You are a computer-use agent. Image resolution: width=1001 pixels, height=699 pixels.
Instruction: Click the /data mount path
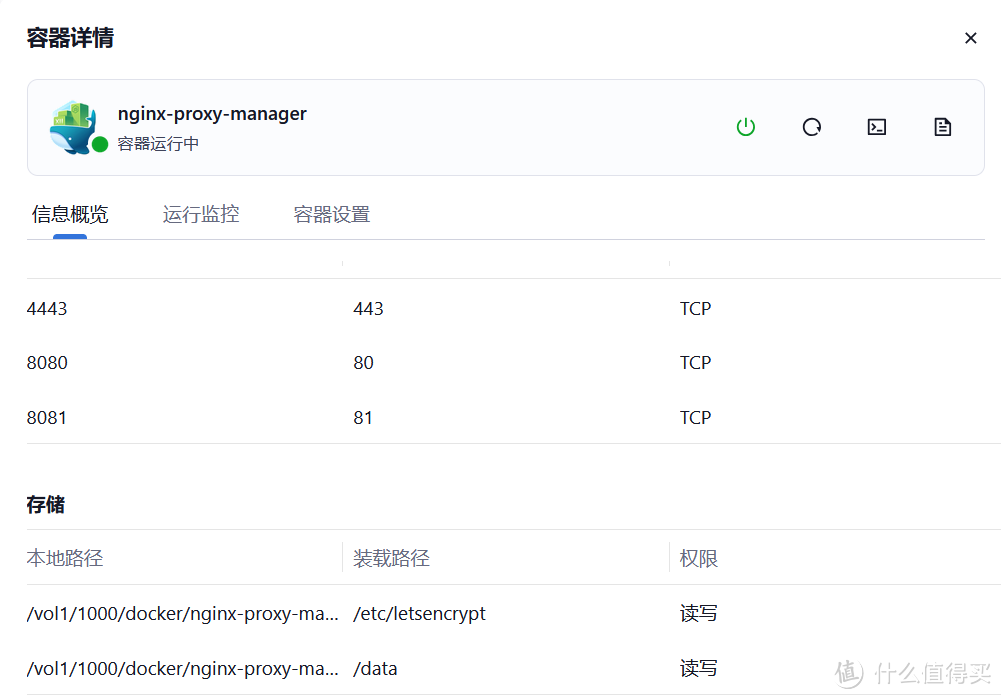tap(375, 668)
